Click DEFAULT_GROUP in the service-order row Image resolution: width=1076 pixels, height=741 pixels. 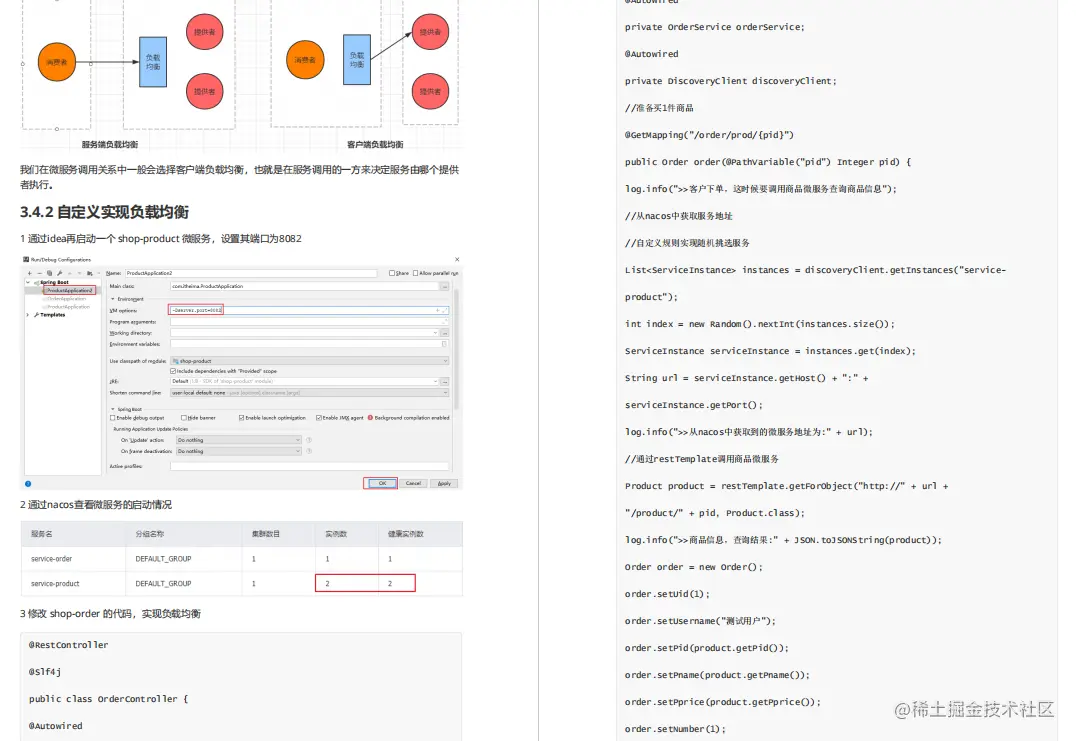(163, 559)
